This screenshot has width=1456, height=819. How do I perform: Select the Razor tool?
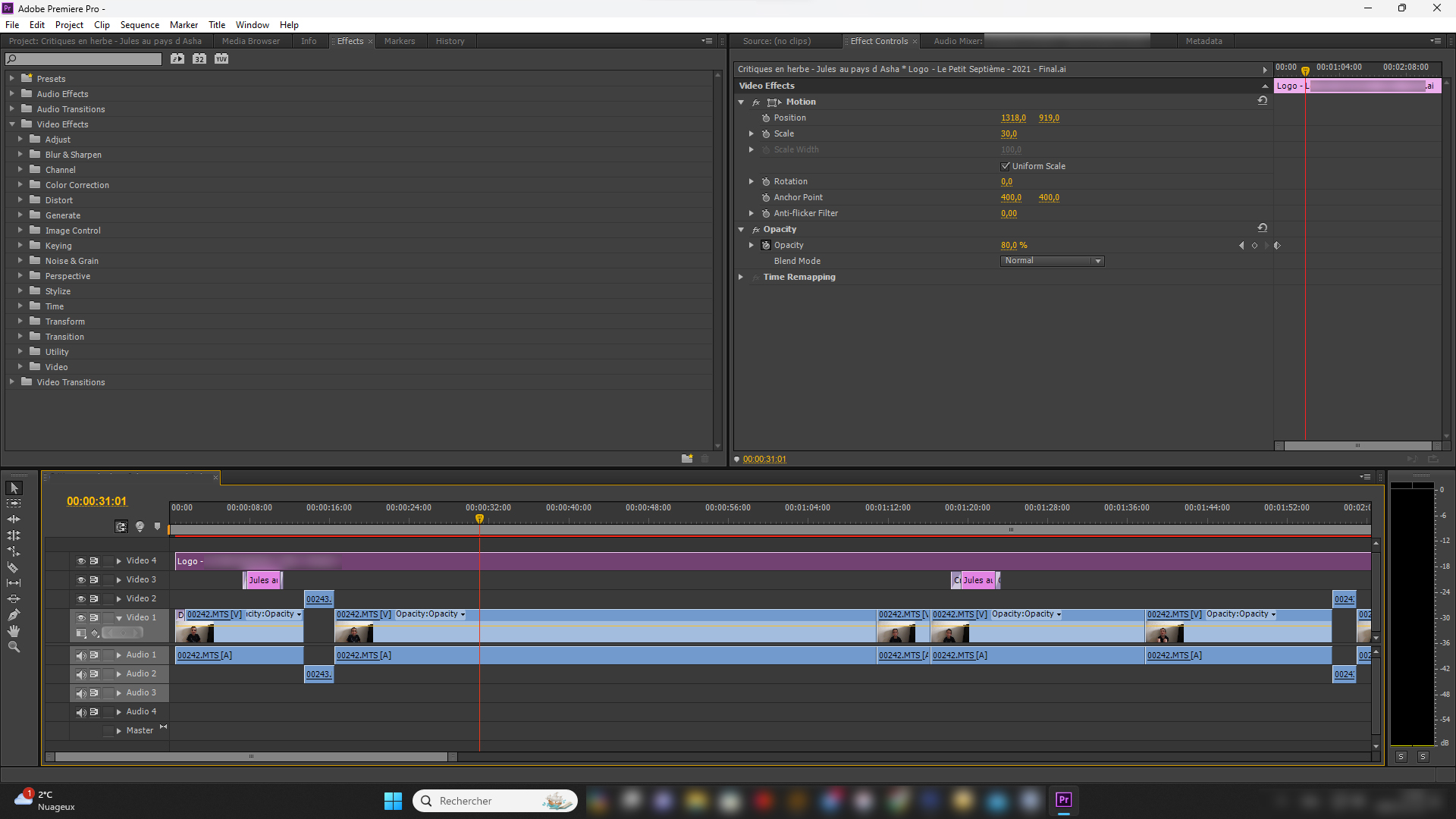coord(14,567)
